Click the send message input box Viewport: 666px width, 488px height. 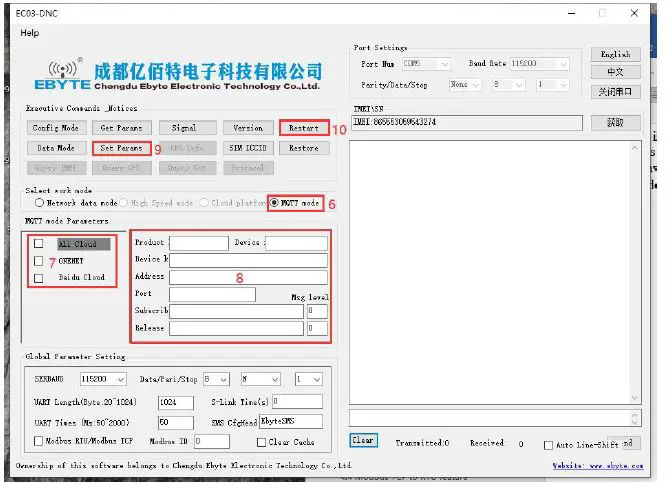(490, 418)
